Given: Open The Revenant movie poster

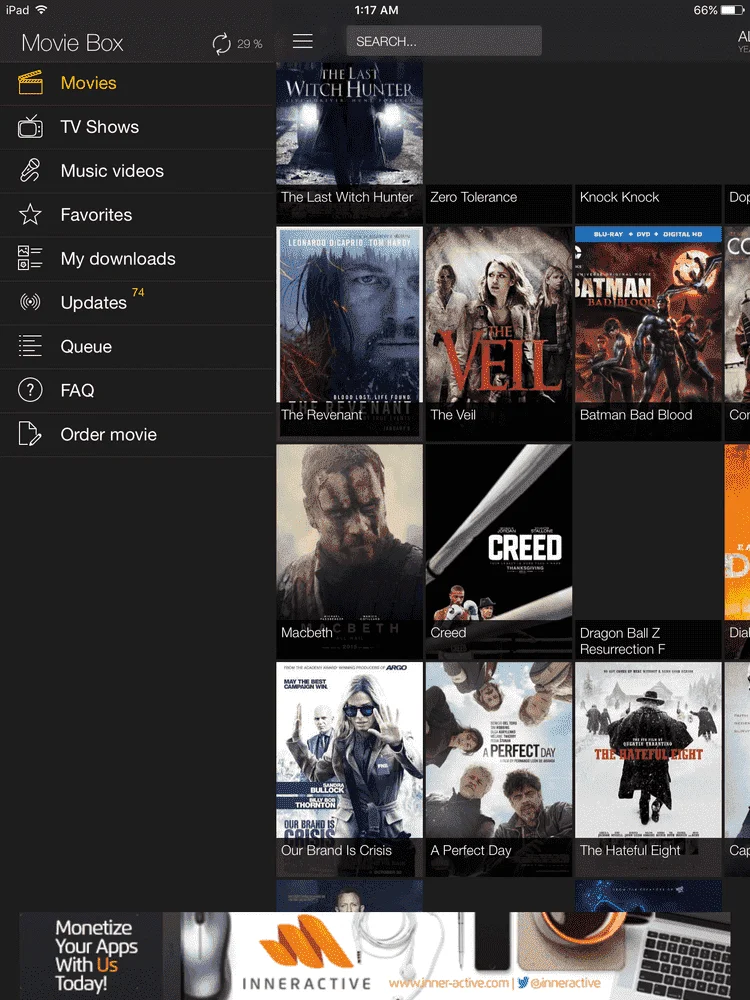Looking at the screenshot, I should tap(349, 332).
